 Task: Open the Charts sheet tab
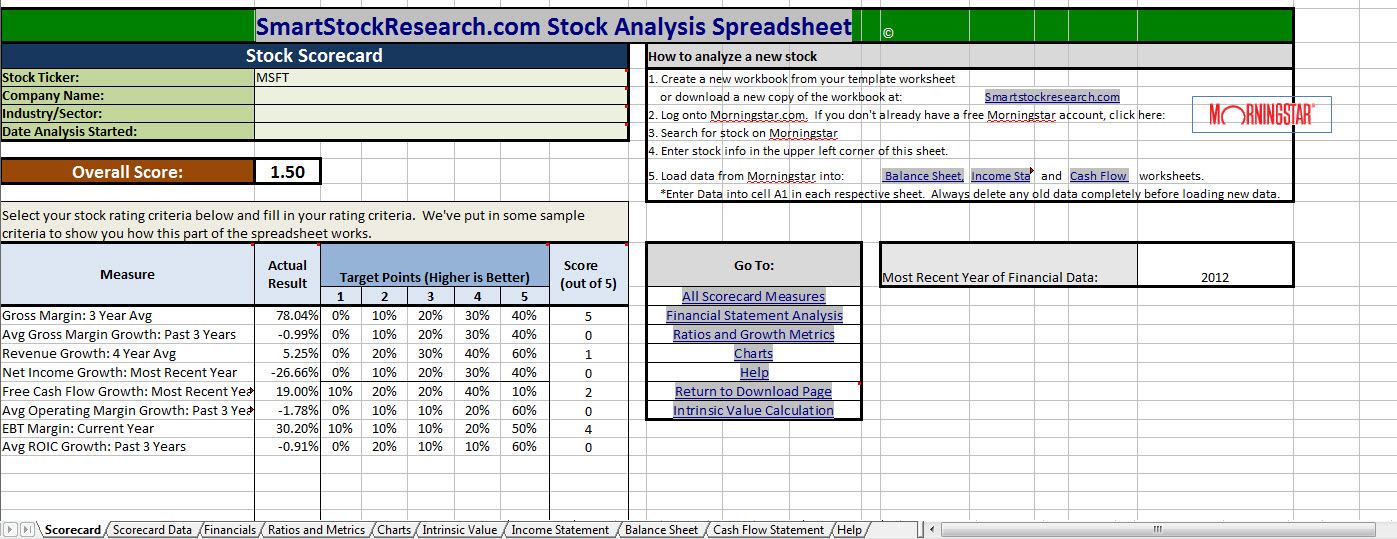[394, 530]
